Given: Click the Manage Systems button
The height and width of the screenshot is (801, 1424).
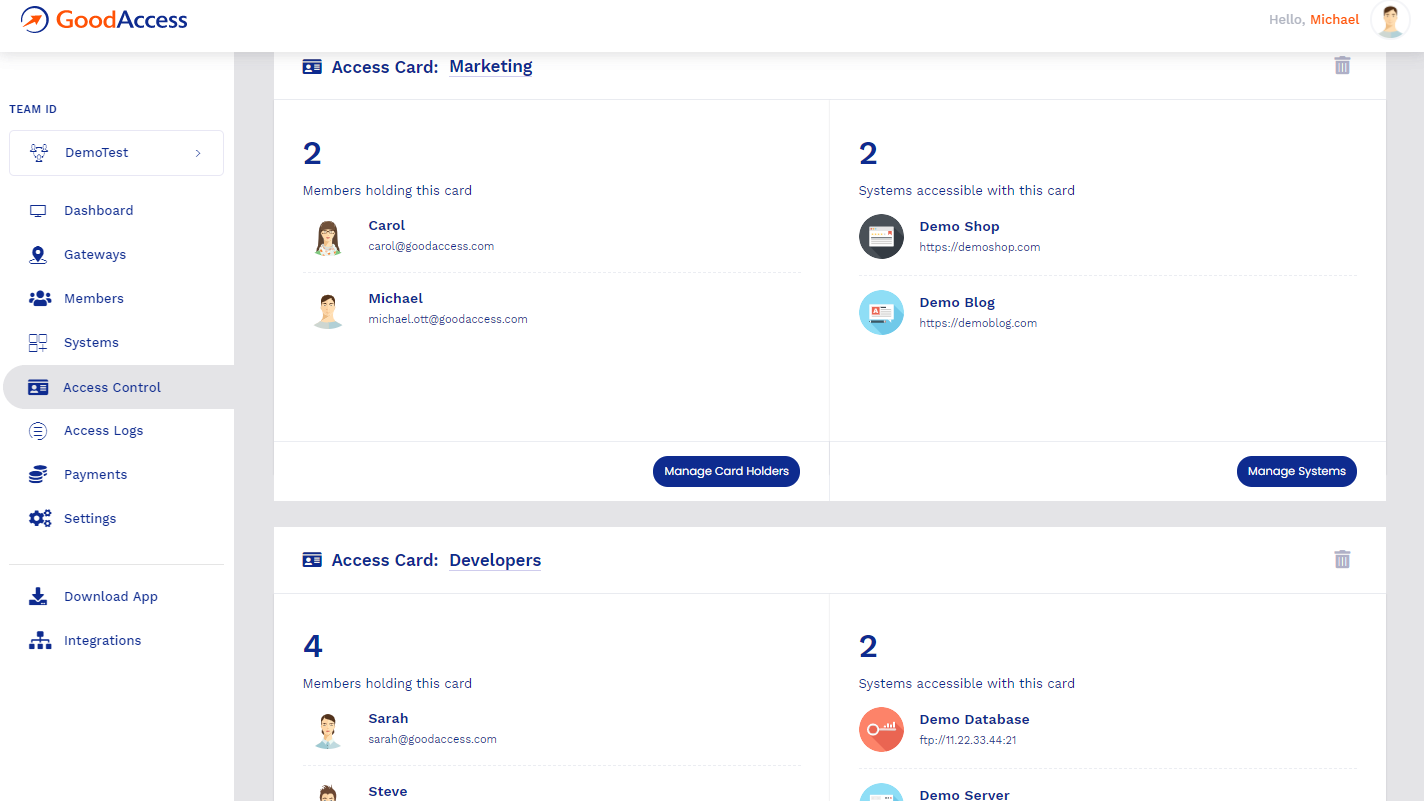Looking at the screenshot, I should pyautogui.click(x=1296, y=471).
